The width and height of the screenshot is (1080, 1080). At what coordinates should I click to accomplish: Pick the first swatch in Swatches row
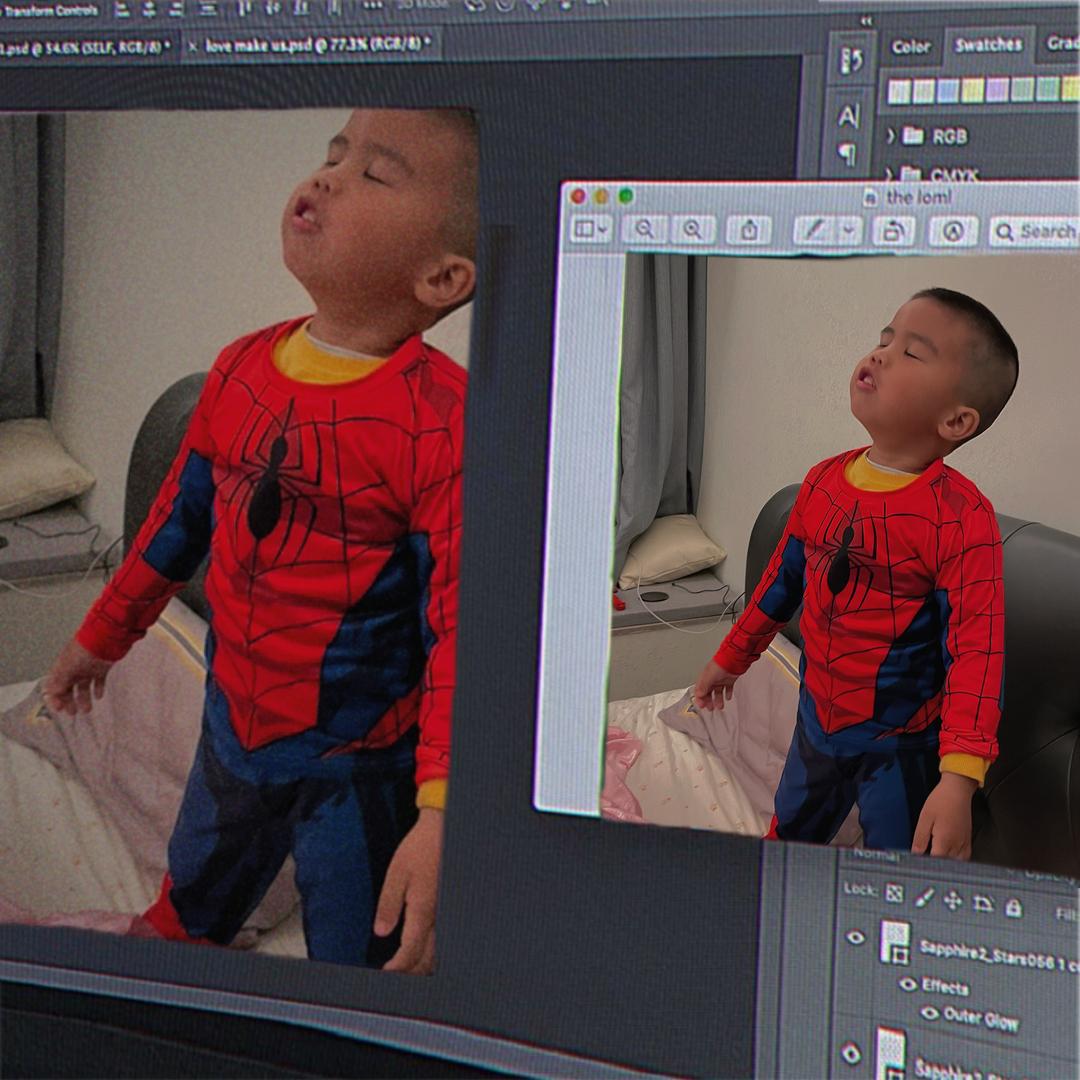click(x=899, y=91)
